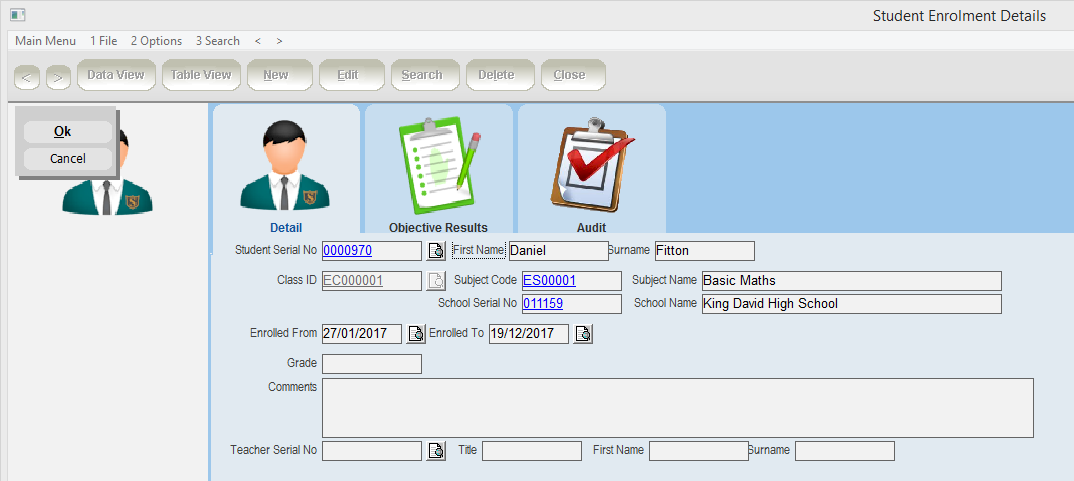Click lookup icon beside Student Serial No
1074x481 pixels.
pos(436,251)
